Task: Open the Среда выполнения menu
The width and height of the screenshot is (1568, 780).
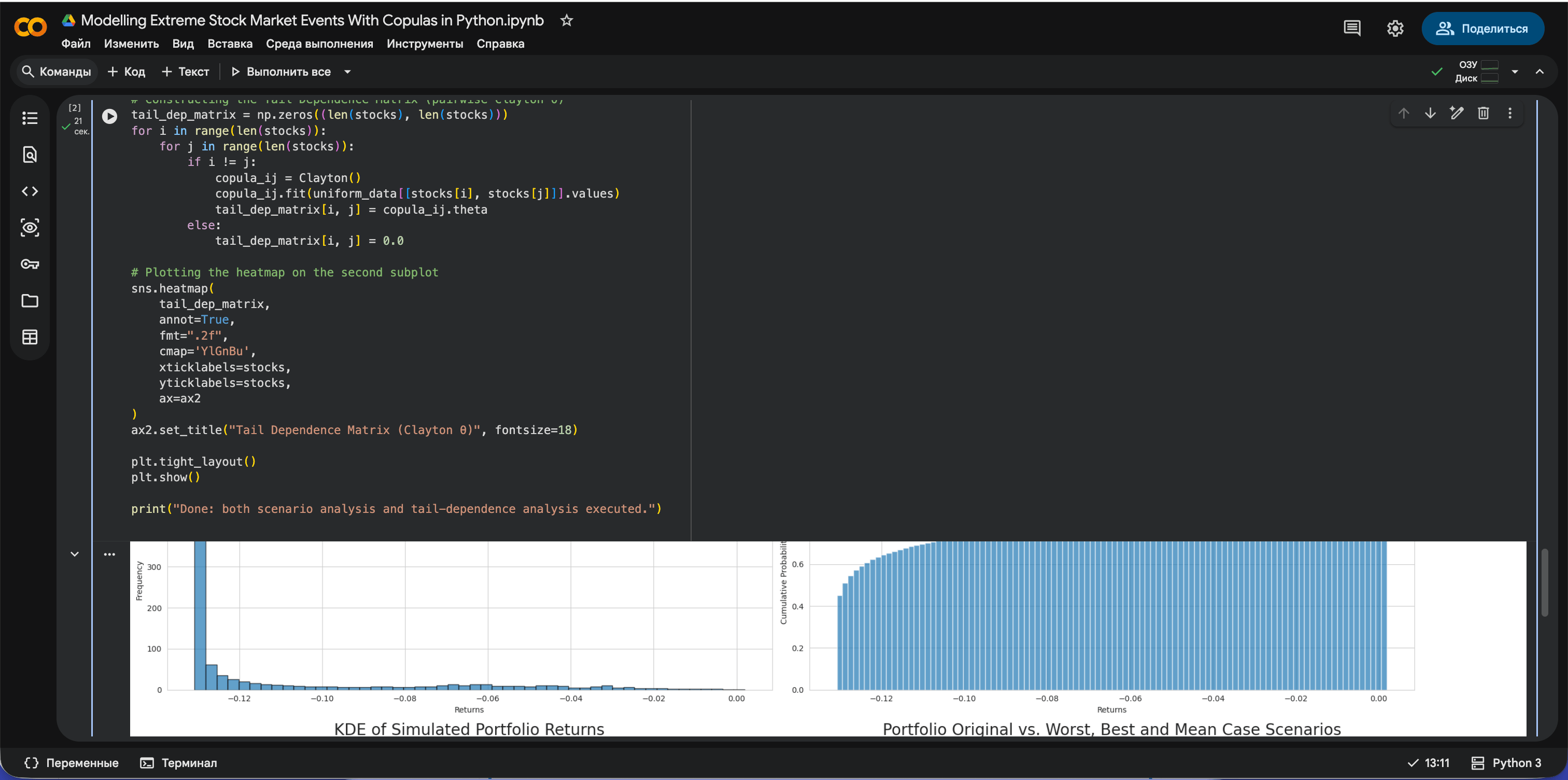Action: [319, 44]
